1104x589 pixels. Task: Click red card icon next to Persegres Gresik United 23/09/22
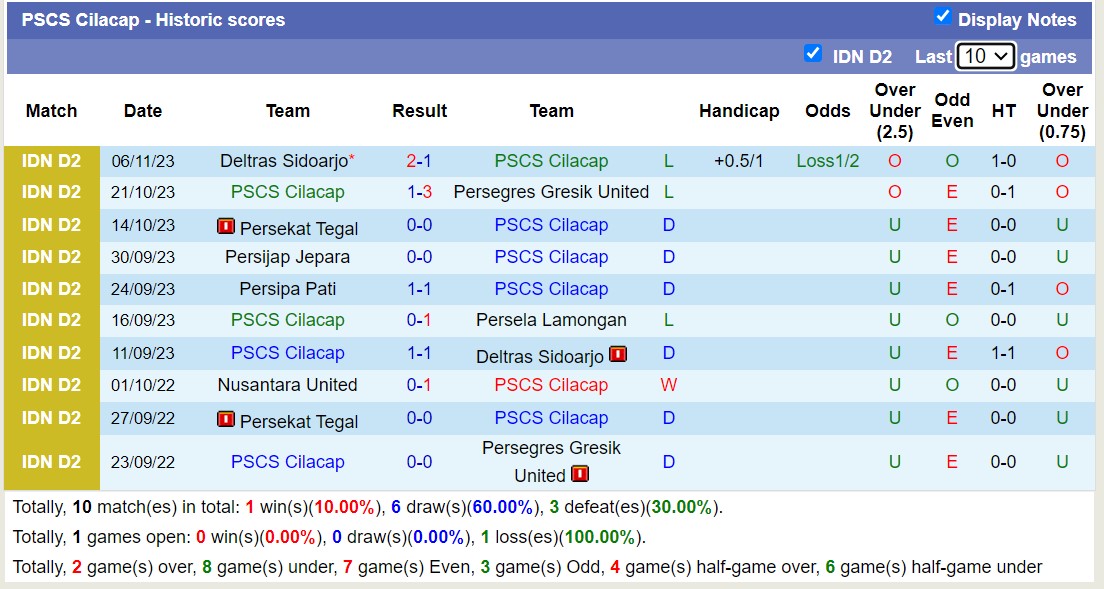[580, 474]
